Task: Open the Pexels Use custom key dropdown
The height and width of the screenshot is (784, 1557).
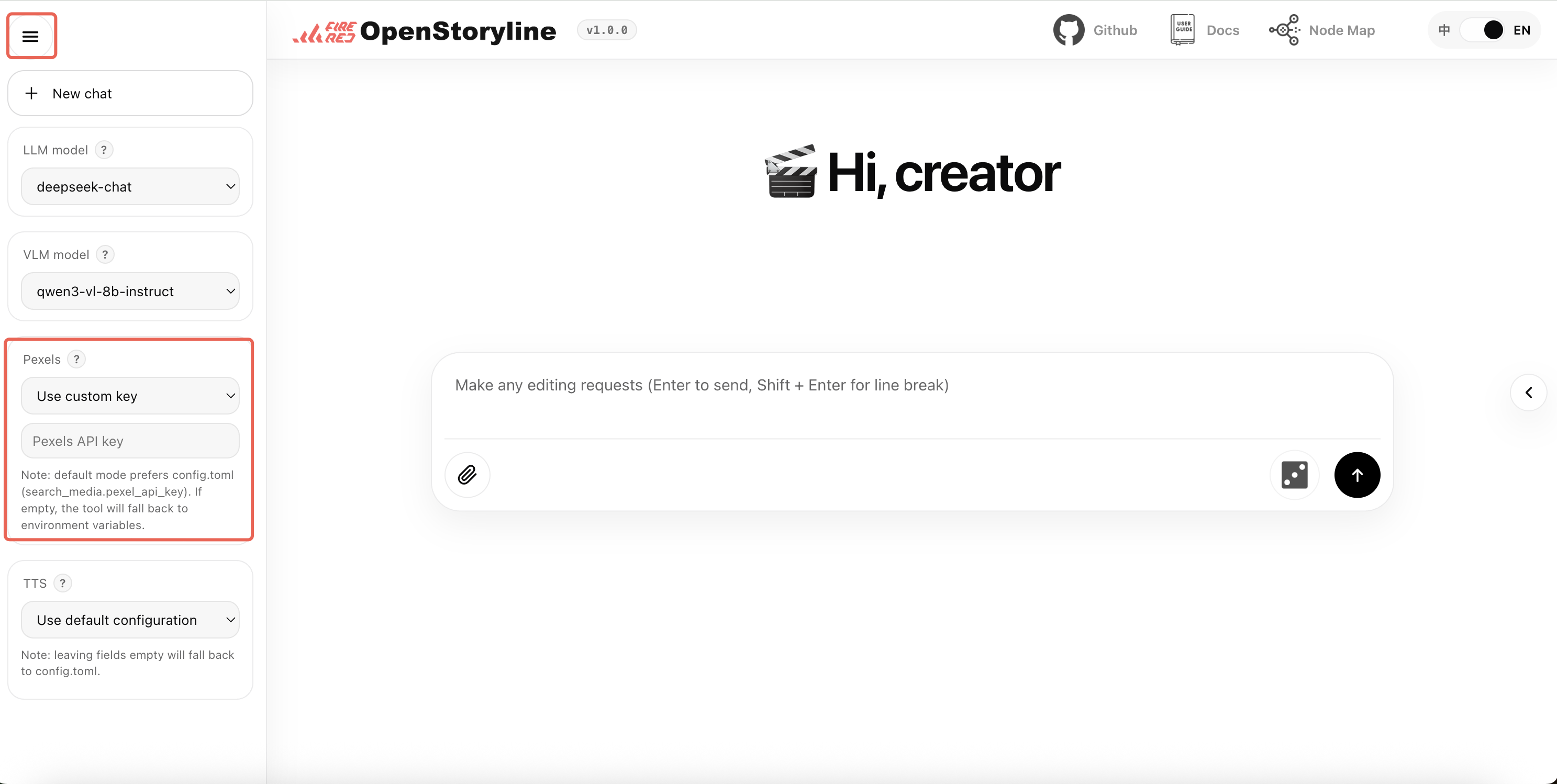Action: [129, 396]
